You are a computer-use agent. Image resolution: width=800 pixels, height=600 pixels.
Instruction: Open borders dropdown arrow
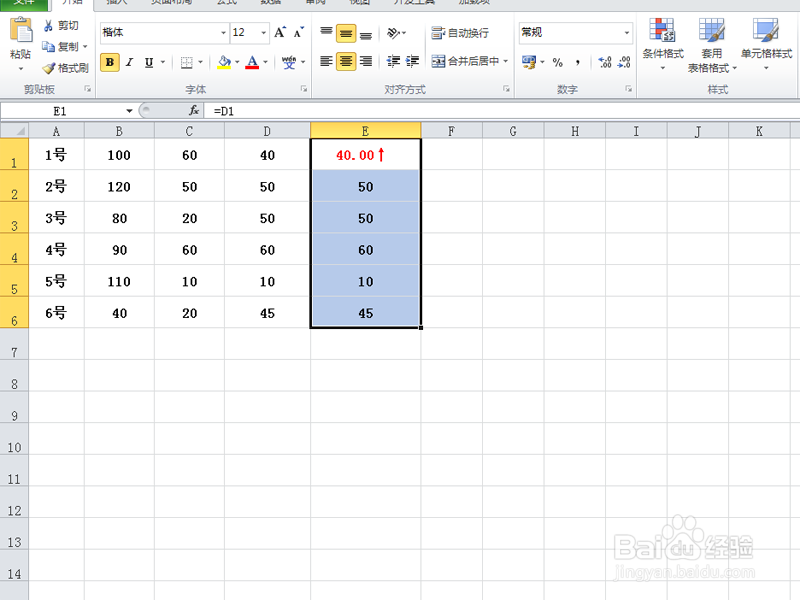click(x=200, y=62)
